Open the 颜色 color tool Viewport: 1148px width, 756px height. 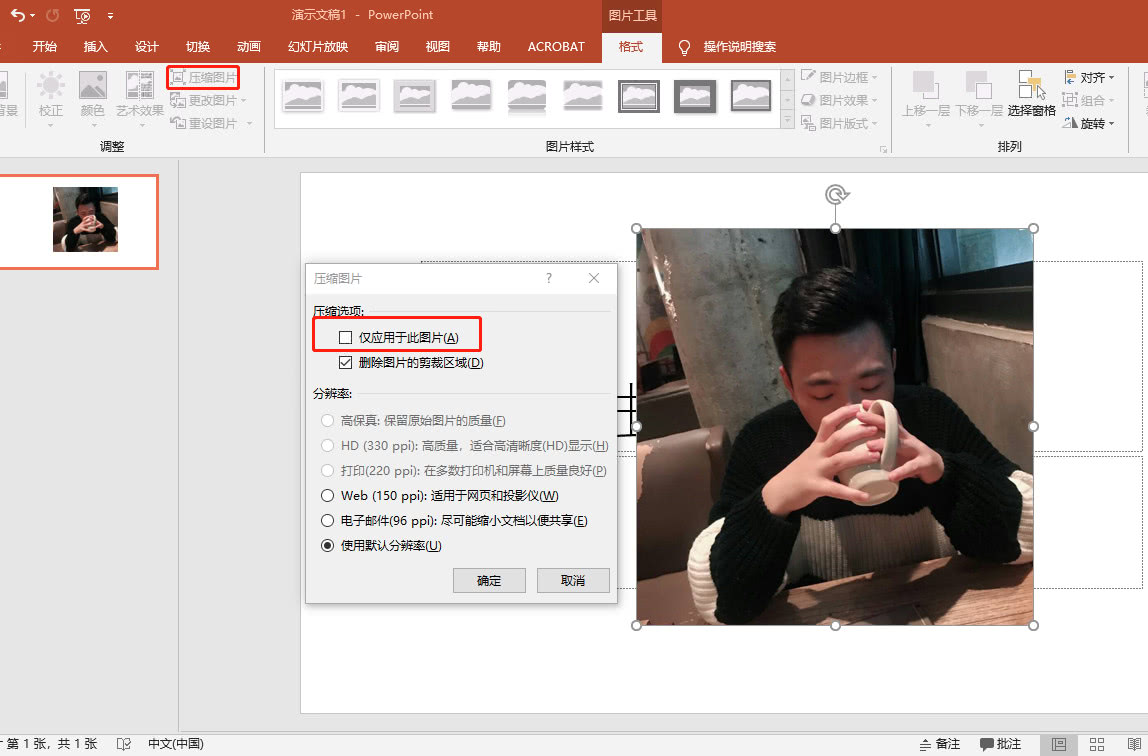coord(93,99)
